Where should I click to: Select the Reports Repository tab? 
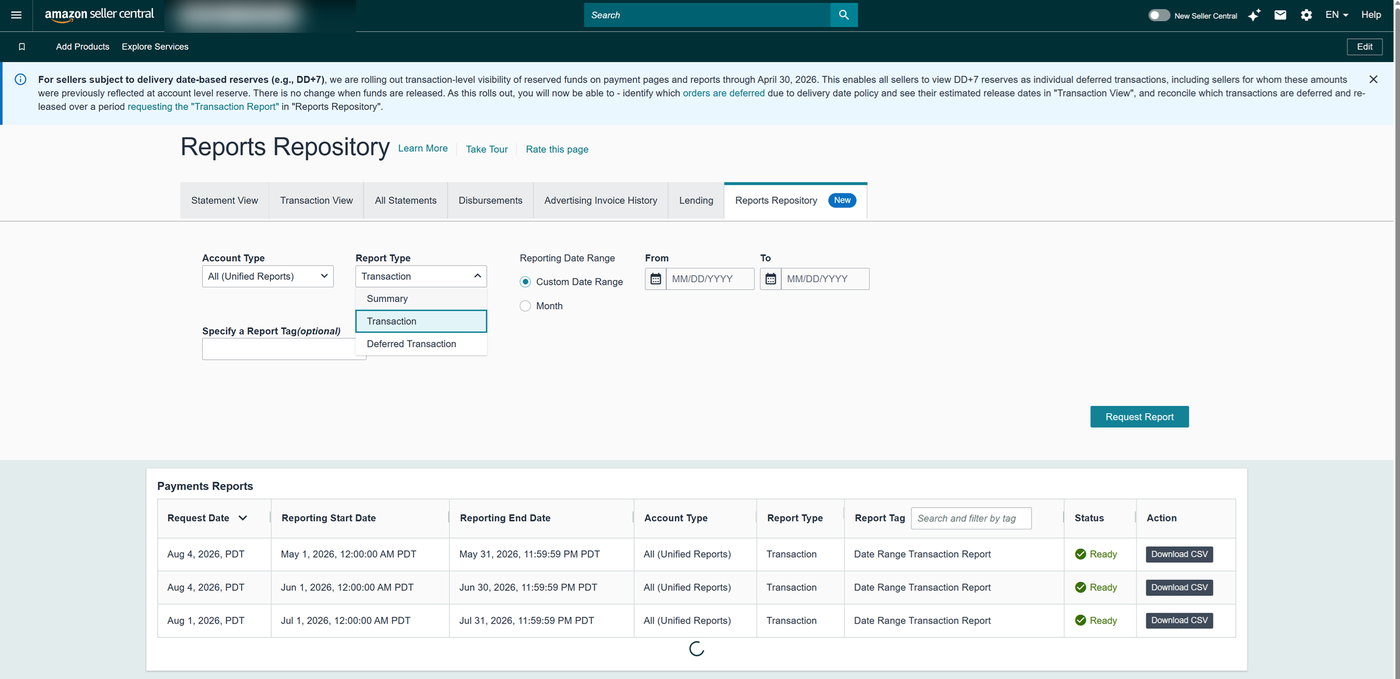click(x=795, y=200)
